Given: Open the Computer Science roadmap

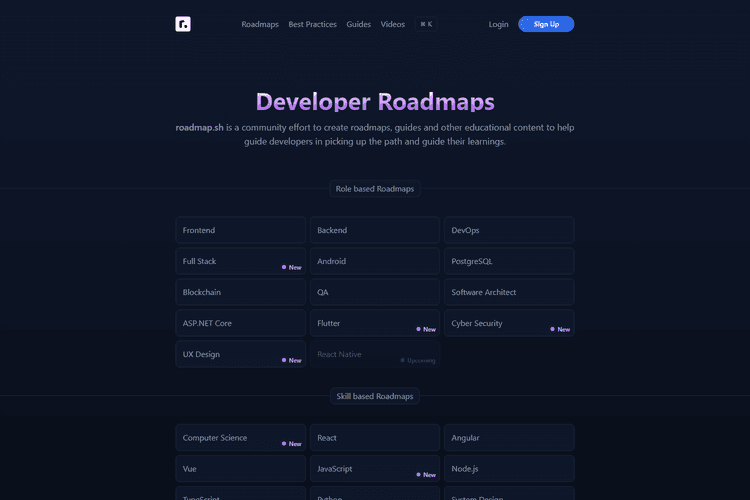Looking at the screenshot, I should click(241, 438).
